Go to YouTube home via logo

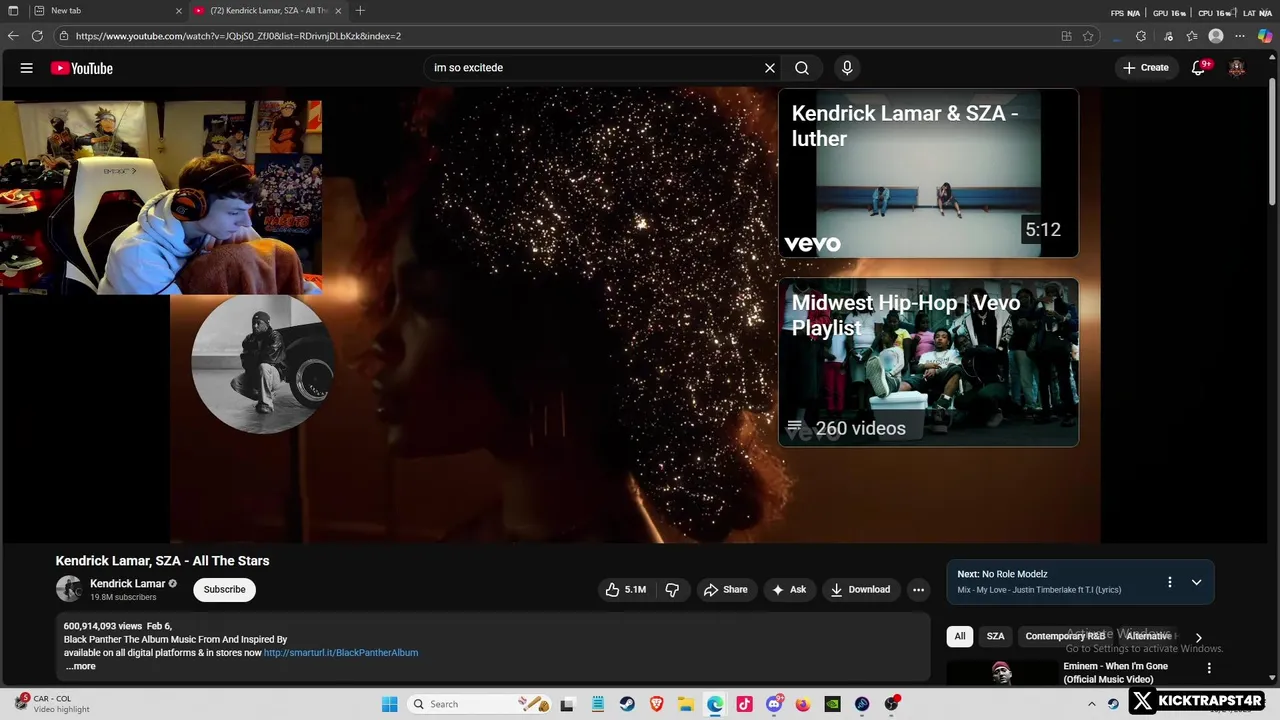point(82,68)
